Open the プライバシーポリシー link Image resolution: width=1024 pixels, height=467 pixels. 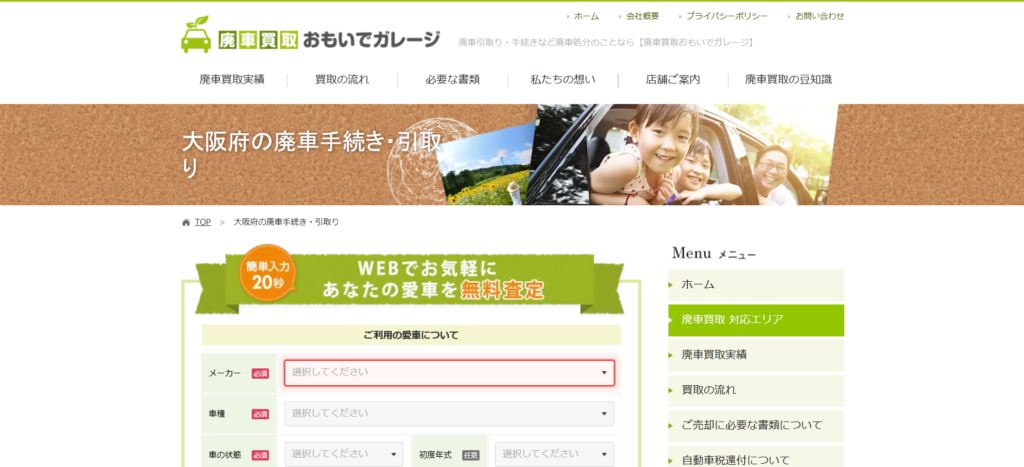point(726,16)
